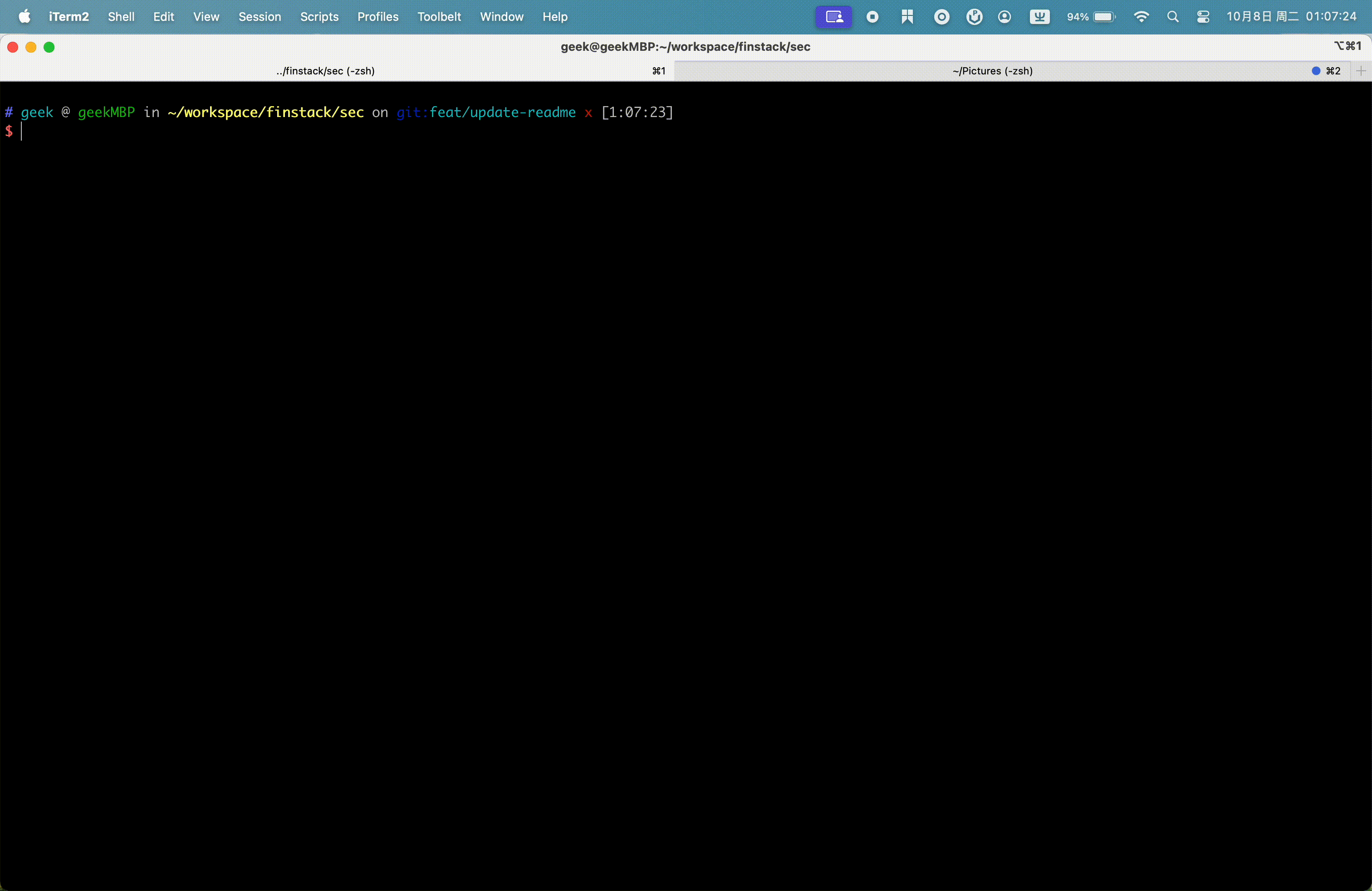
Task: Open Spotlight search from the menu bar
Action: (1172, 17)
